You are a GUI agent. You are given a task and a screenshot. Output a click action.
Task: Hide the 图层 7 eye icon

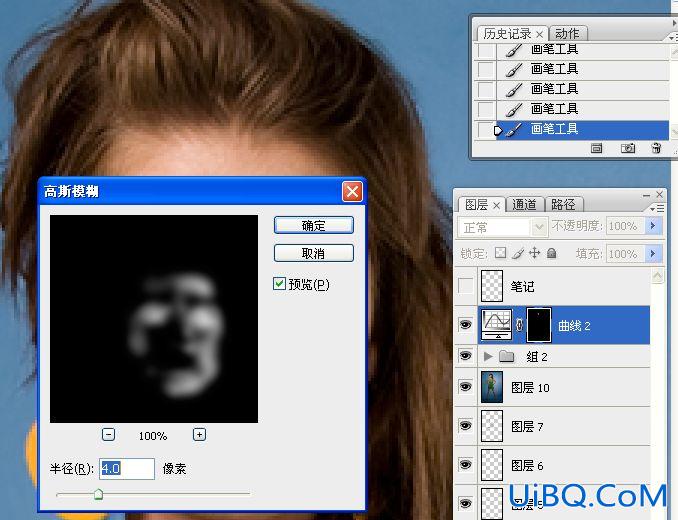(465, 426)
